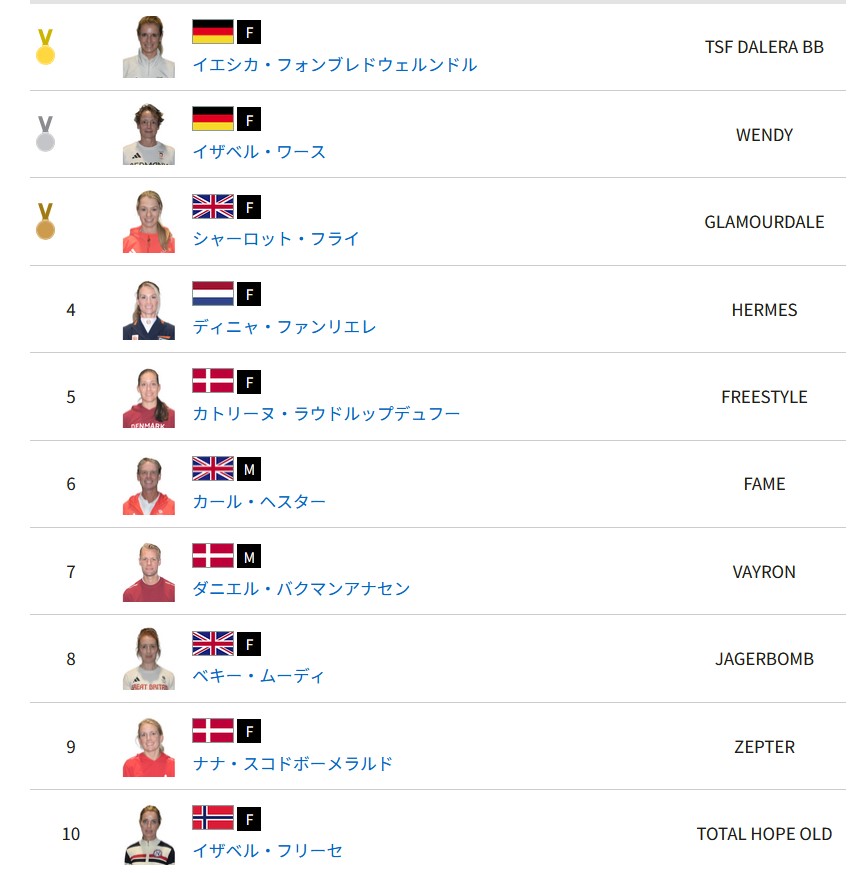Click Norway flag in rank 10 row
This screenshot has height=873, width=865.
pyautogui.click(x=213, y=818)
